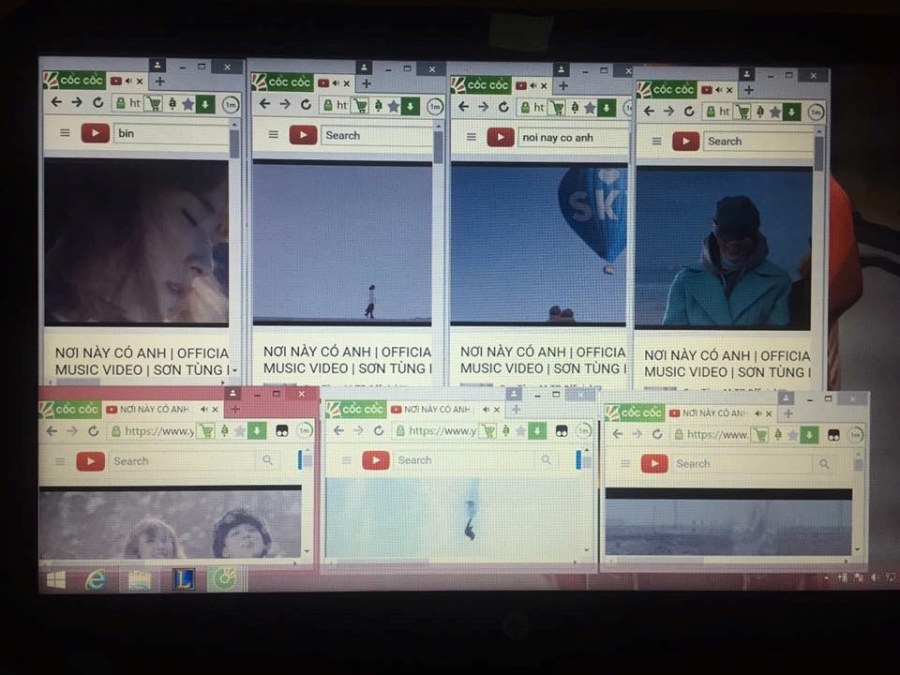Open the 'L' app on taskbar
Image resolution: width=900 pixels, height=675 pixels.
click(184, 579)
